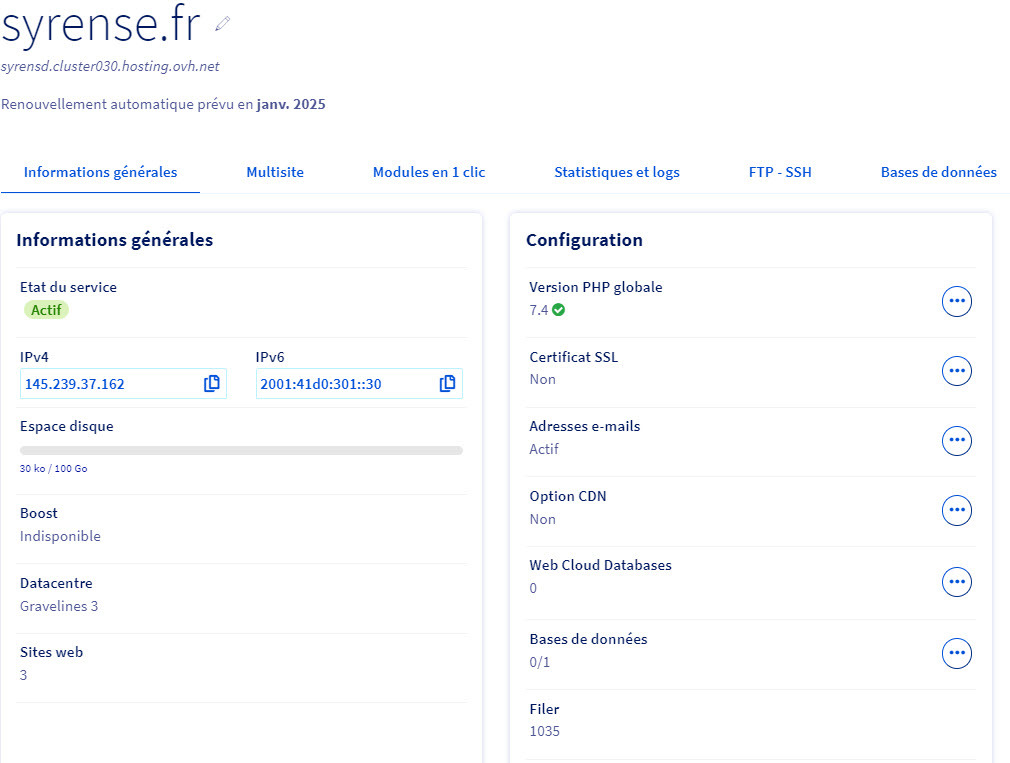Image resolution: width=1010 pixels, height=763 pixels.
Task: Click the green Actif status badge
Action: (46, 310)
